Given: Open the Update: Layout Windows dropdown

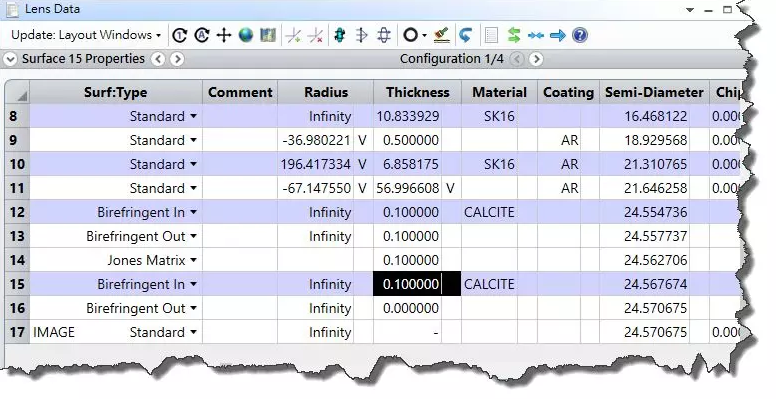Looking at the screenshot, I should (86, 35).
